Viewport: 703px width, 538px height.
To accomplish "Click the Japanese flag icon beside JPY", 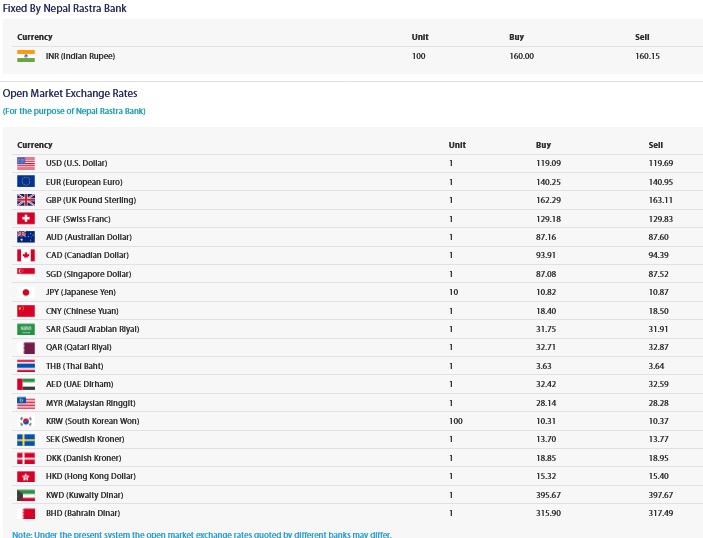I will [26, 292].
